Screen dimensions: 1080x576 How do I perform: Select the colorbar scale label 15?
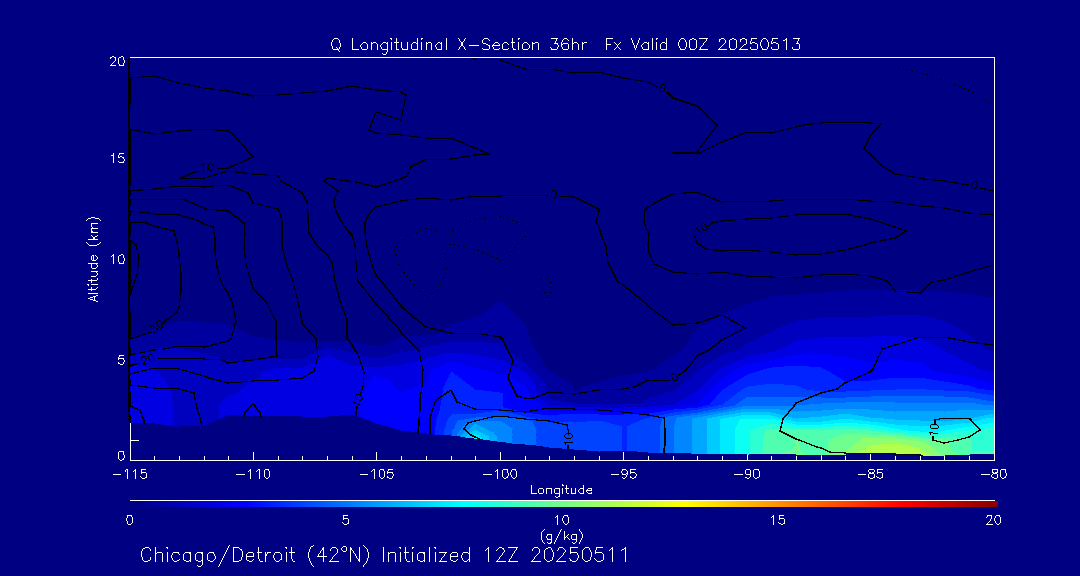click(x=778, y=520)
